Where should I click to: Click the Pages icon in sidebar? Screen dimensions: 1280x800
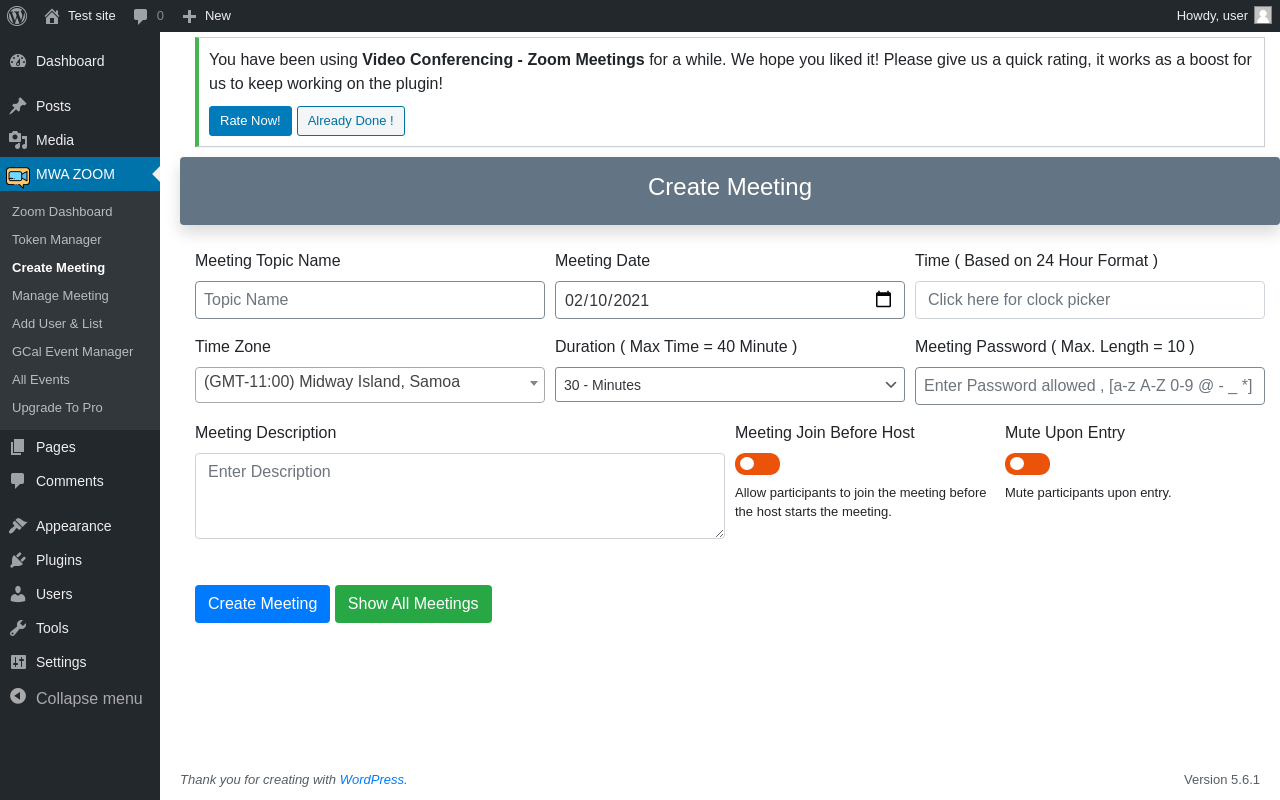(18, 447)
